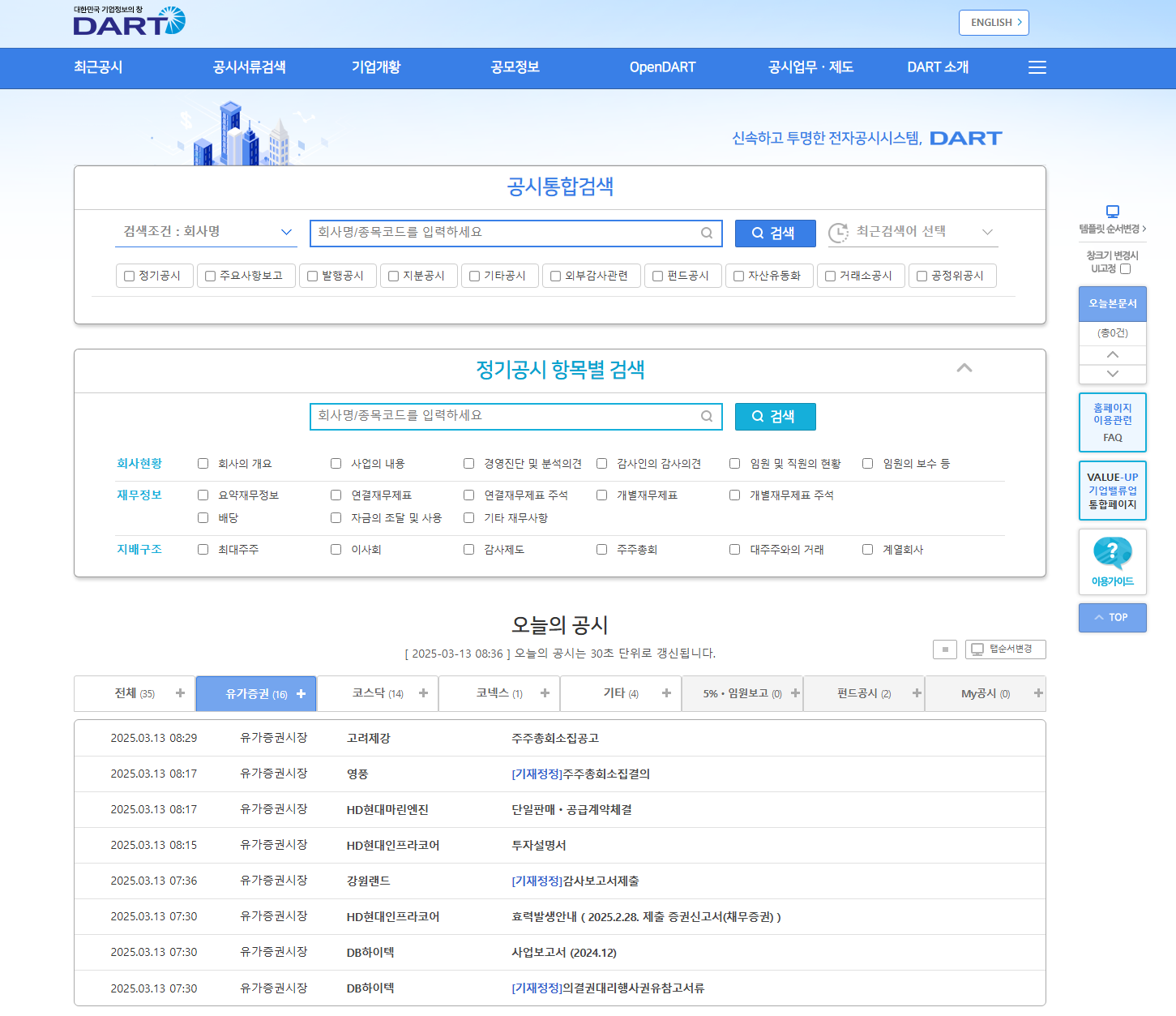Click the 08:15 timestamp of HD현대인프라코어 투자설명서
The width and height of the screenshot is (1176, 1016).
[154, 846]
